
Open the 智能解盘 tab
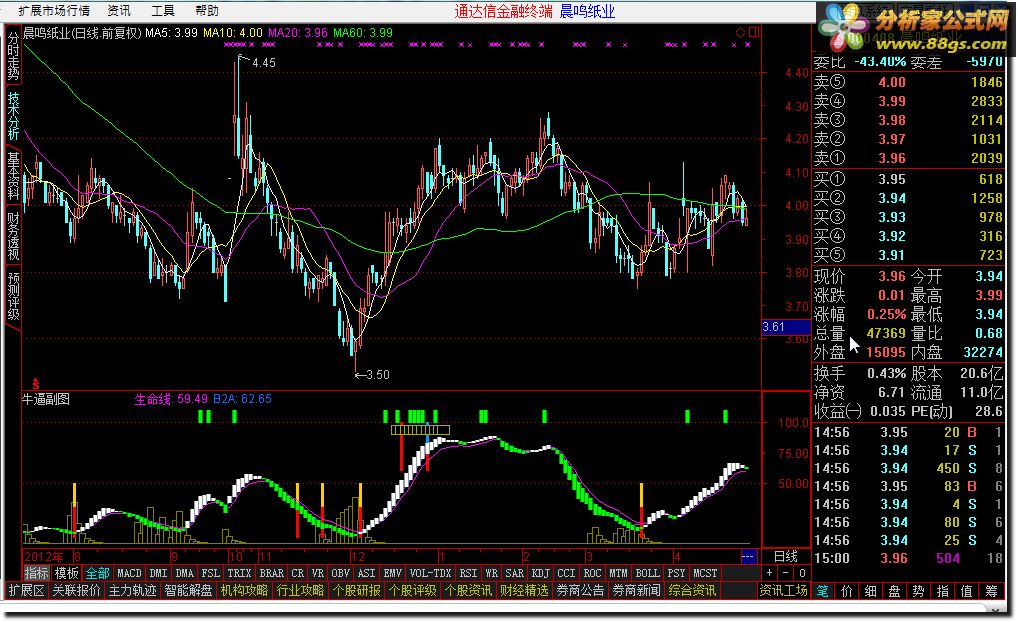pos(188,590)
